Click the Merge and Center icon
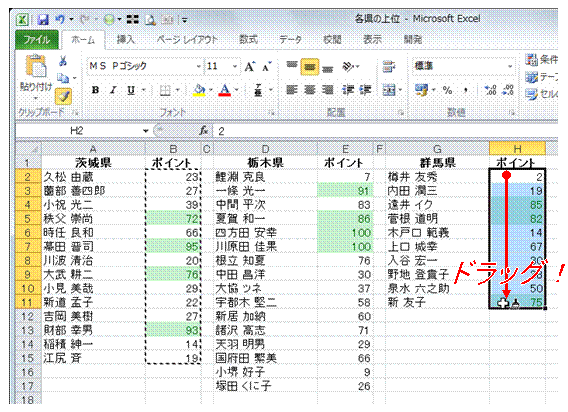The width and height of the screenshot is (568, 412). pos(389,90)
